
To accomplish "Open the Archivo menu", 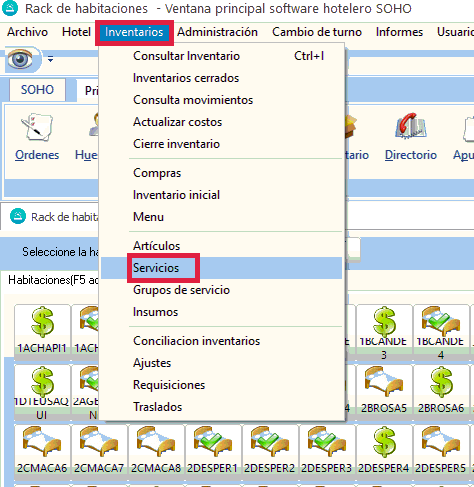I will tap(27, 32).
